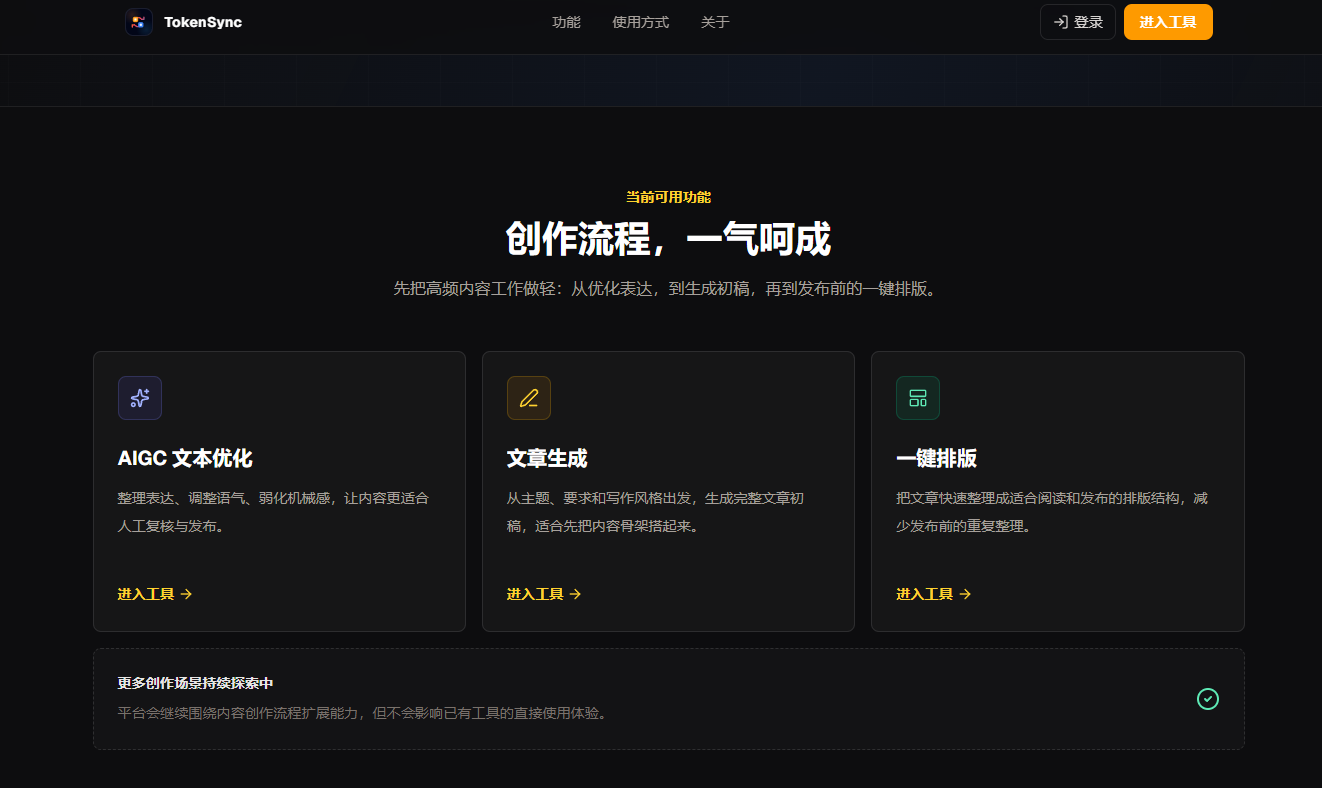1322x788 pixels.
Task: Click the 更多创作场景持续探索中 notice box
Action: (x=669, y=699)
